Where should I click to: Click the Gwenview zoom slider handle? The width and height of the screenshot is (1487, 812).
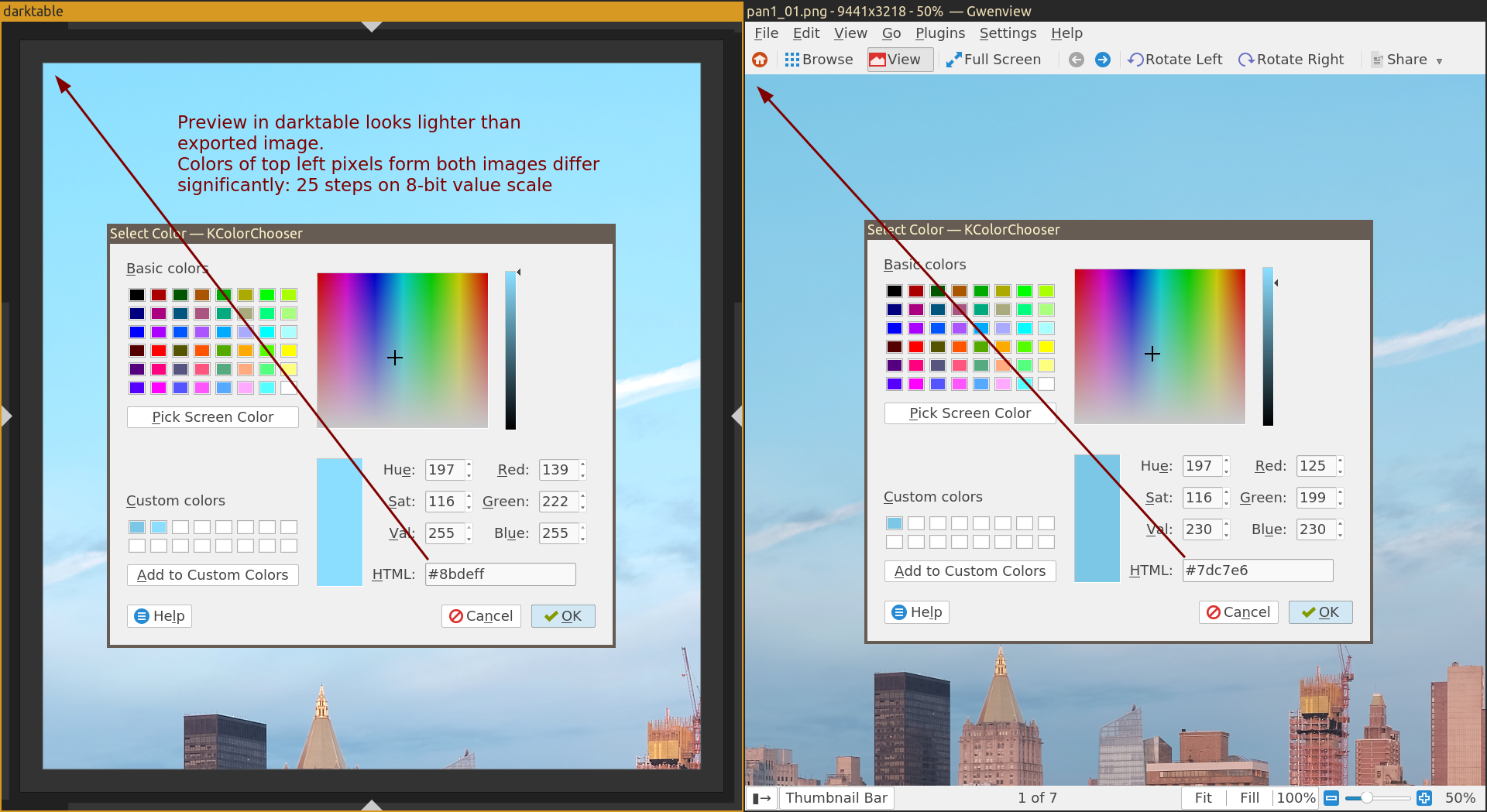click(1367, 798)
